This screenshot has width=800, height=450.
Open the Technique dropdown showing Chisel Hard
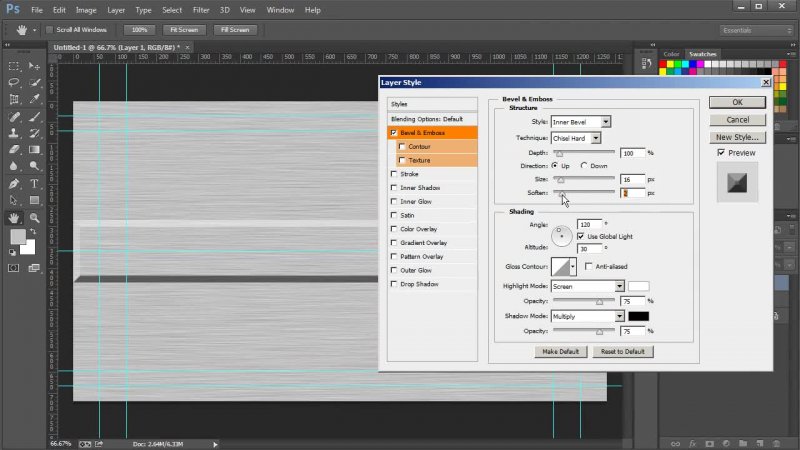576,138
